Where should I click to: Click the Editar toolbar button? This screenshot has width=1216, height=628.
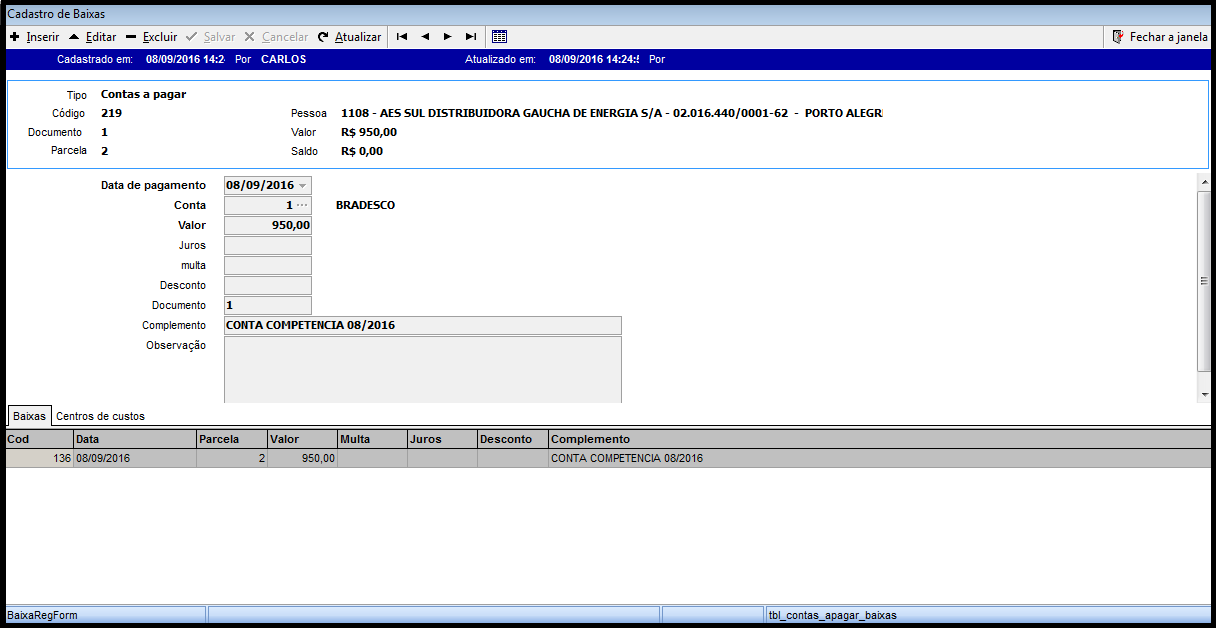pos(92,37)
